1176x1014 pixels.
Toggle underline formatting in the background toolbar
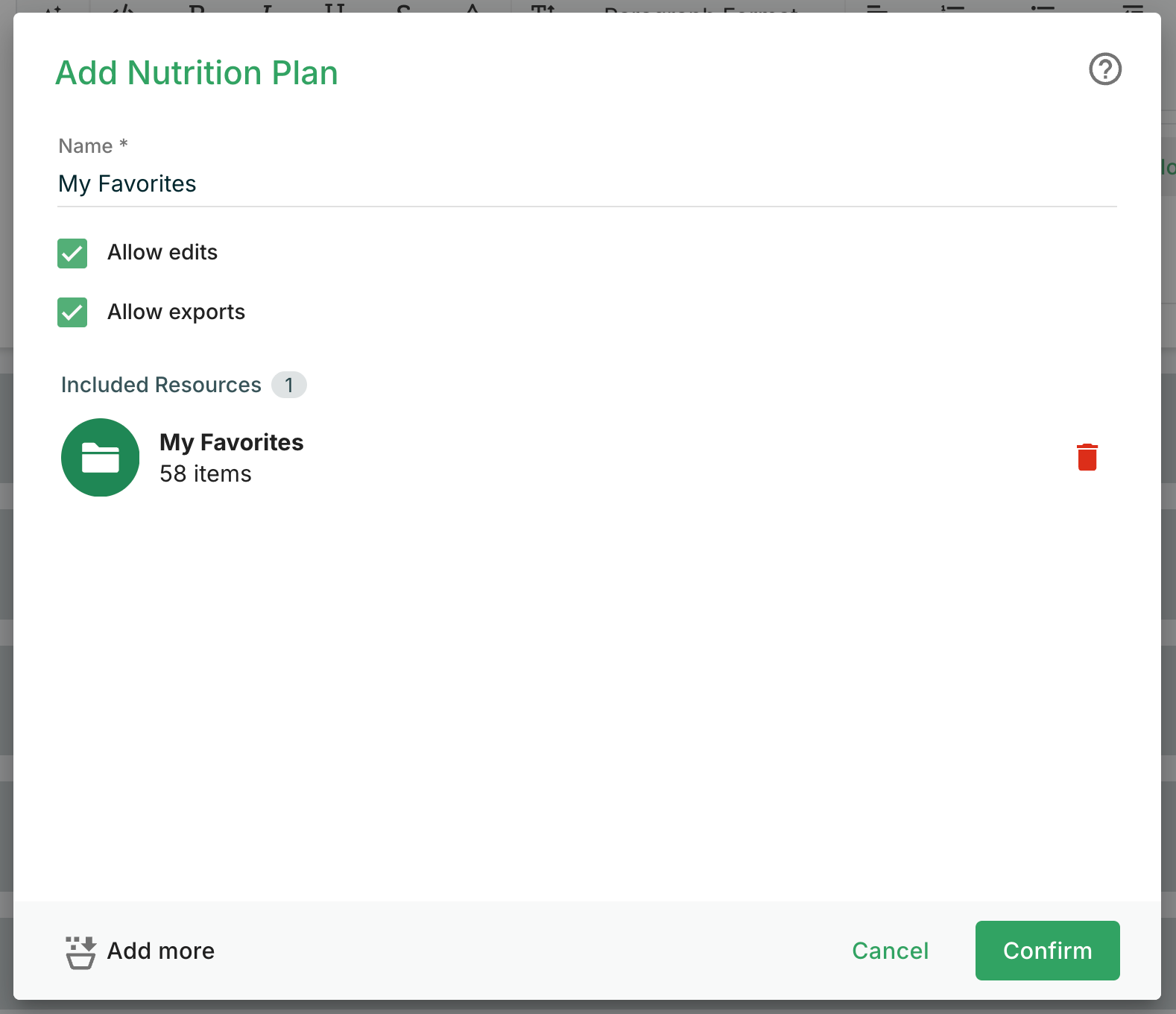point(335,7)
